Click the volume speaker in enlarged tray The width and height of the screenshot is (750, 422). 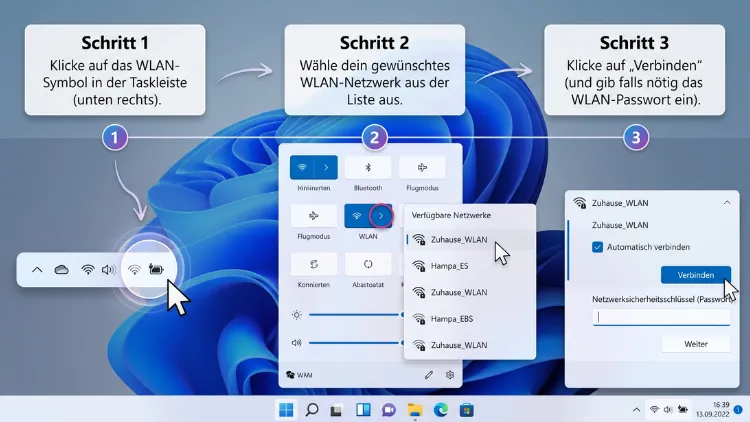pyautogui.click(x=109, y=270)
